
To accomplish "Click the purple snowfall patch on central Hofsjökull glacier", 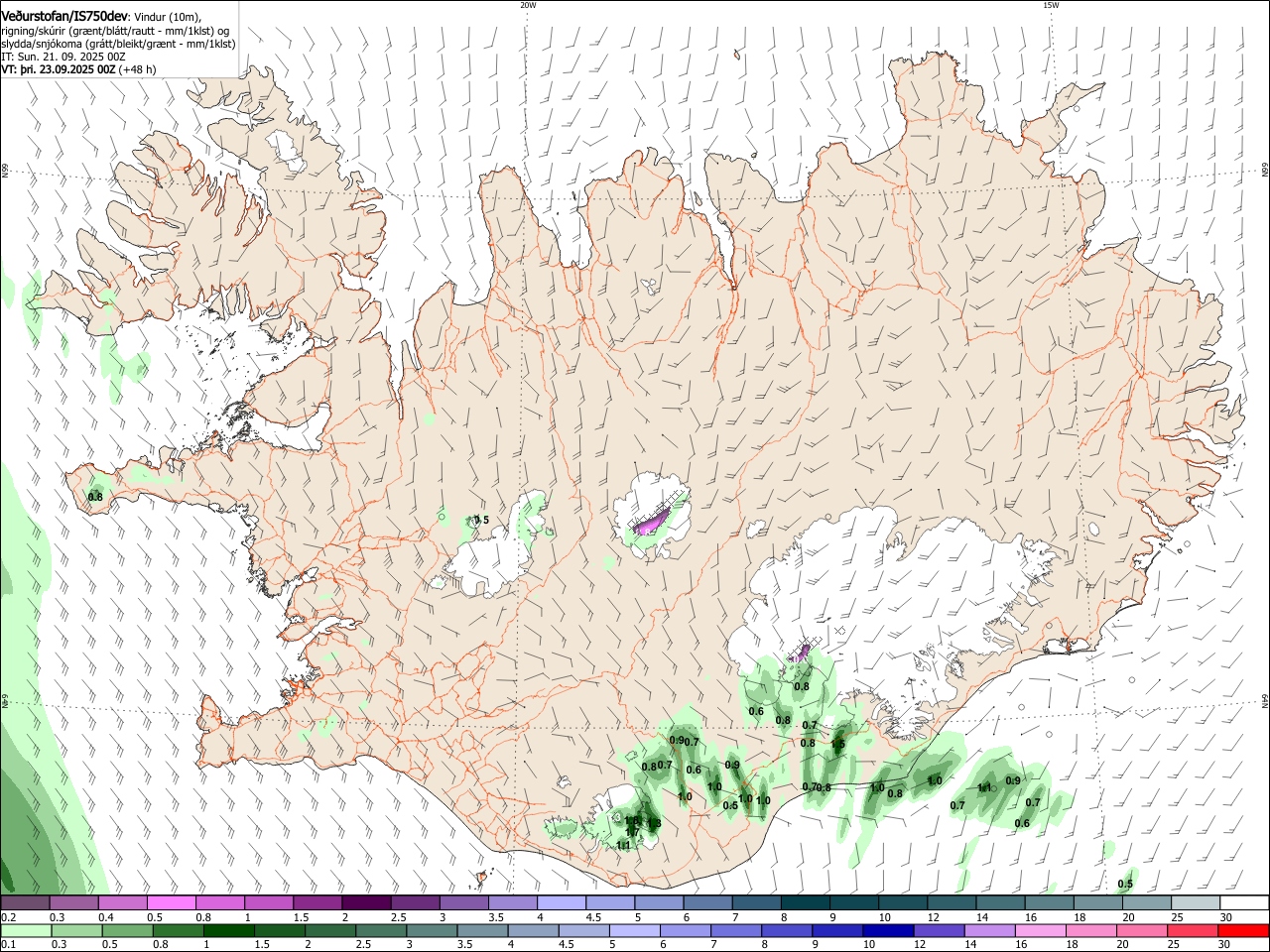I will coord(651,521).
